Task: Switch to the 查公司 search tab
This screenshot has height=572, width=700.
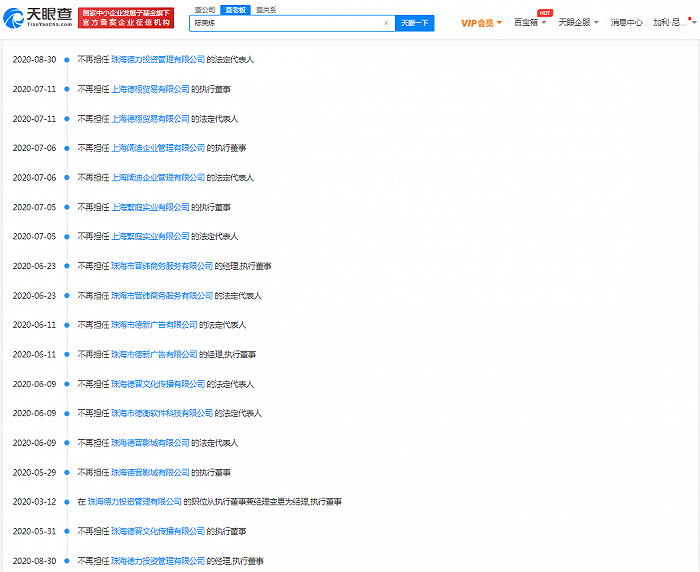Action: coord(205,10)
